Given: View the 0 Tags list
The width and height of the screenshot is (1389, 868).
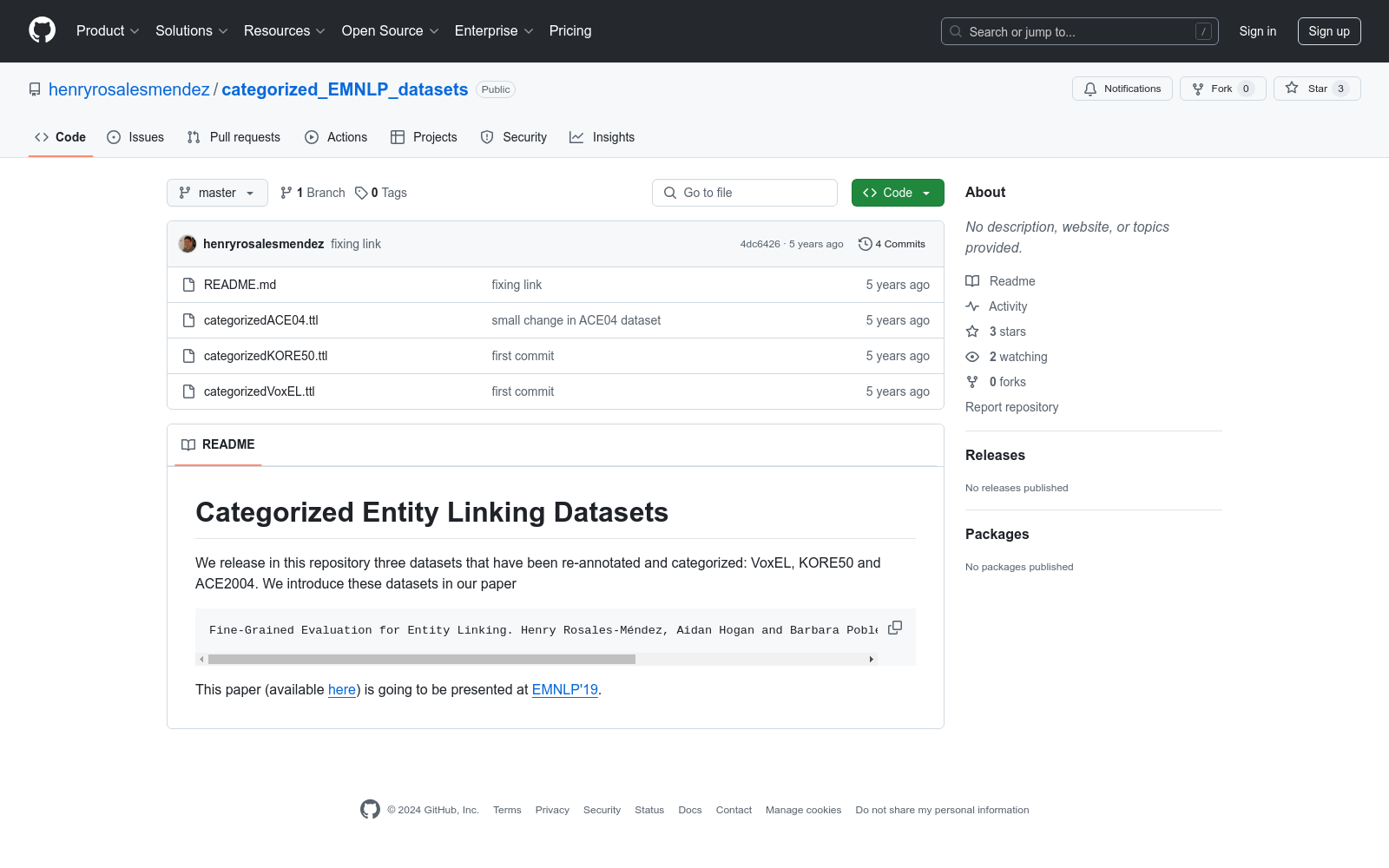Looking at the screenshot, I should [x=381, y=193].
